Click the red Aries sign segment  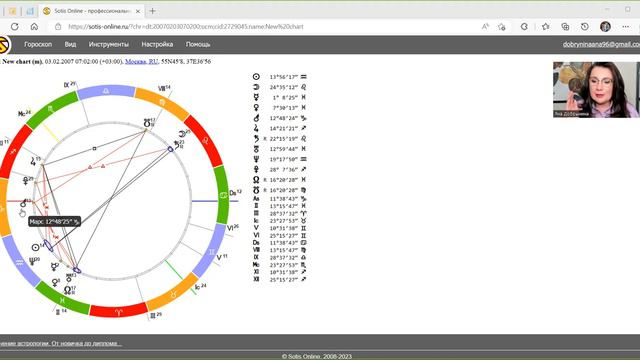click(x=118, y=311)
